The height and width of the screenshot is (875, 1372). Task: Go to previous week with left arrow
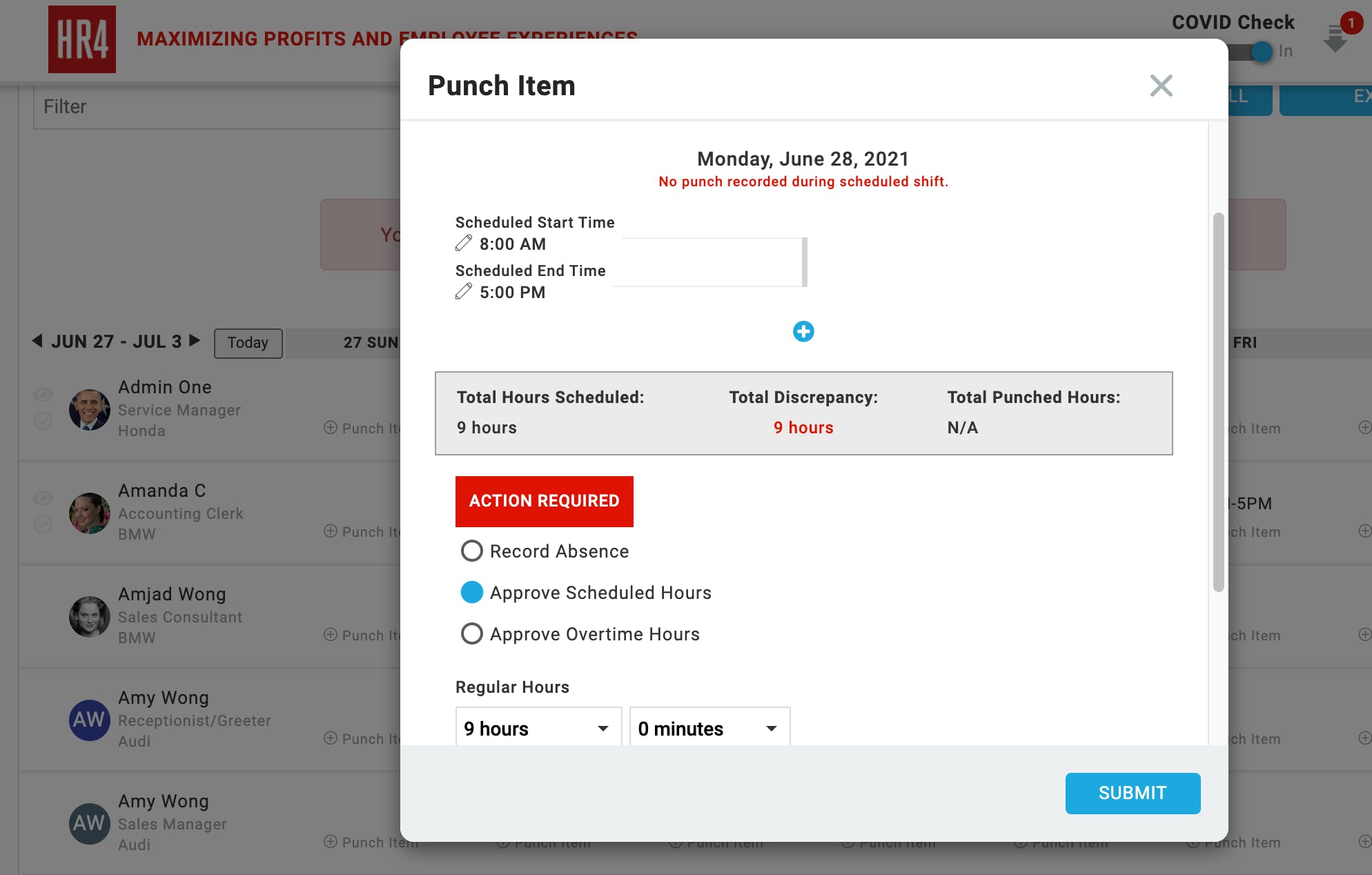[37, 341]
